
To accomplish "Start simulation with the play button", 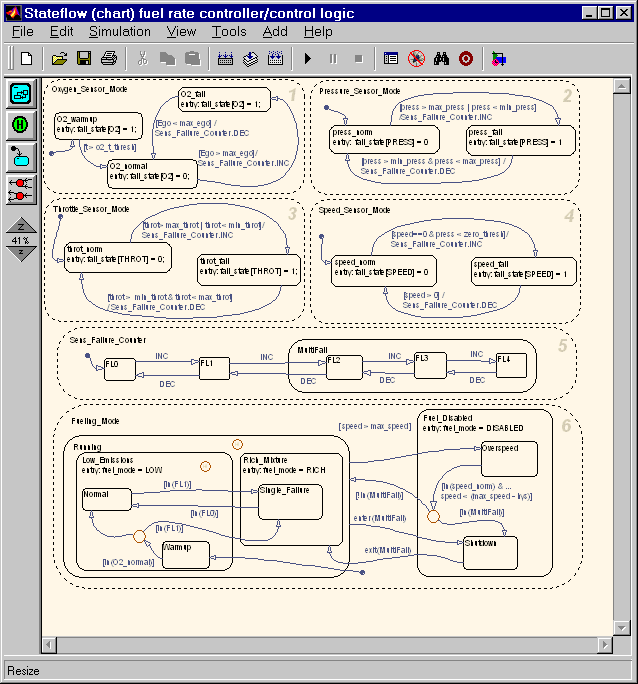I will pyautogui.click(x=308, y=58).
